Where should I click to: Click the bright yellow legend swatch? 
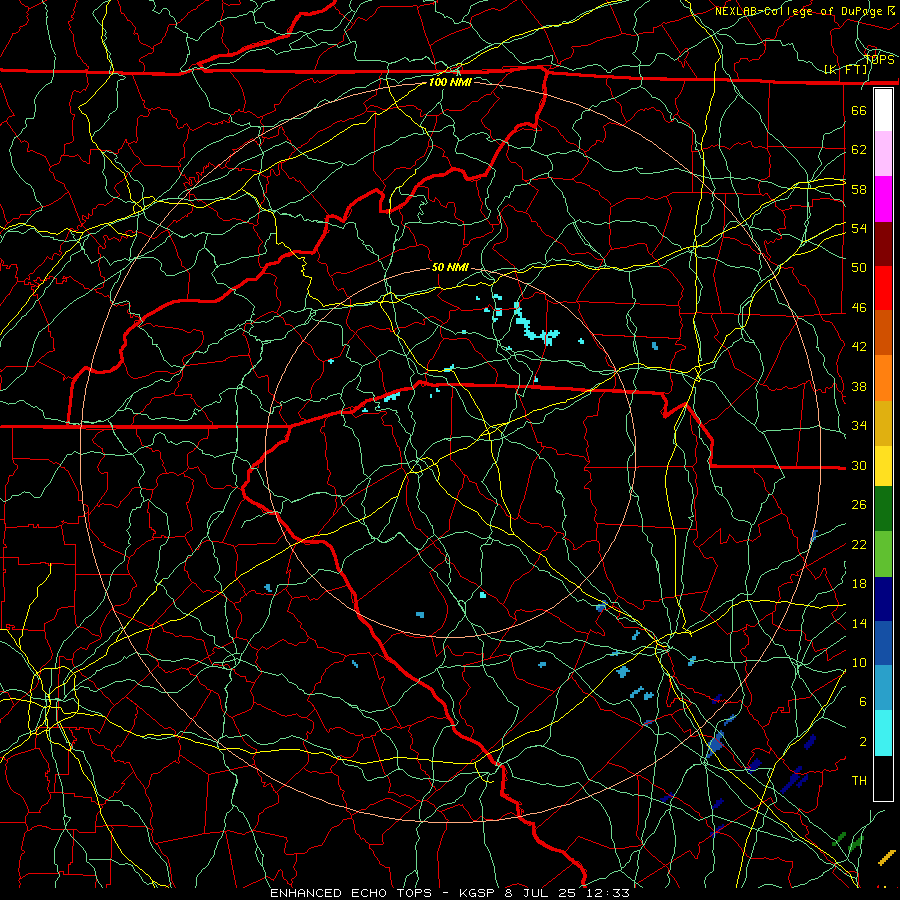point(883,466)
